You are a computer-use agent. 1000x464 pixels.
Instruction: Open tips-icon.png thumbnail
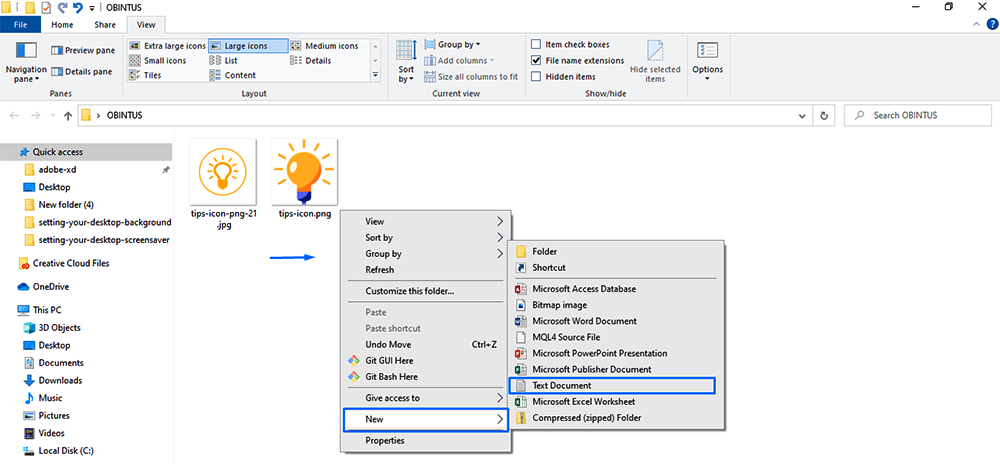tap(304, 172)
